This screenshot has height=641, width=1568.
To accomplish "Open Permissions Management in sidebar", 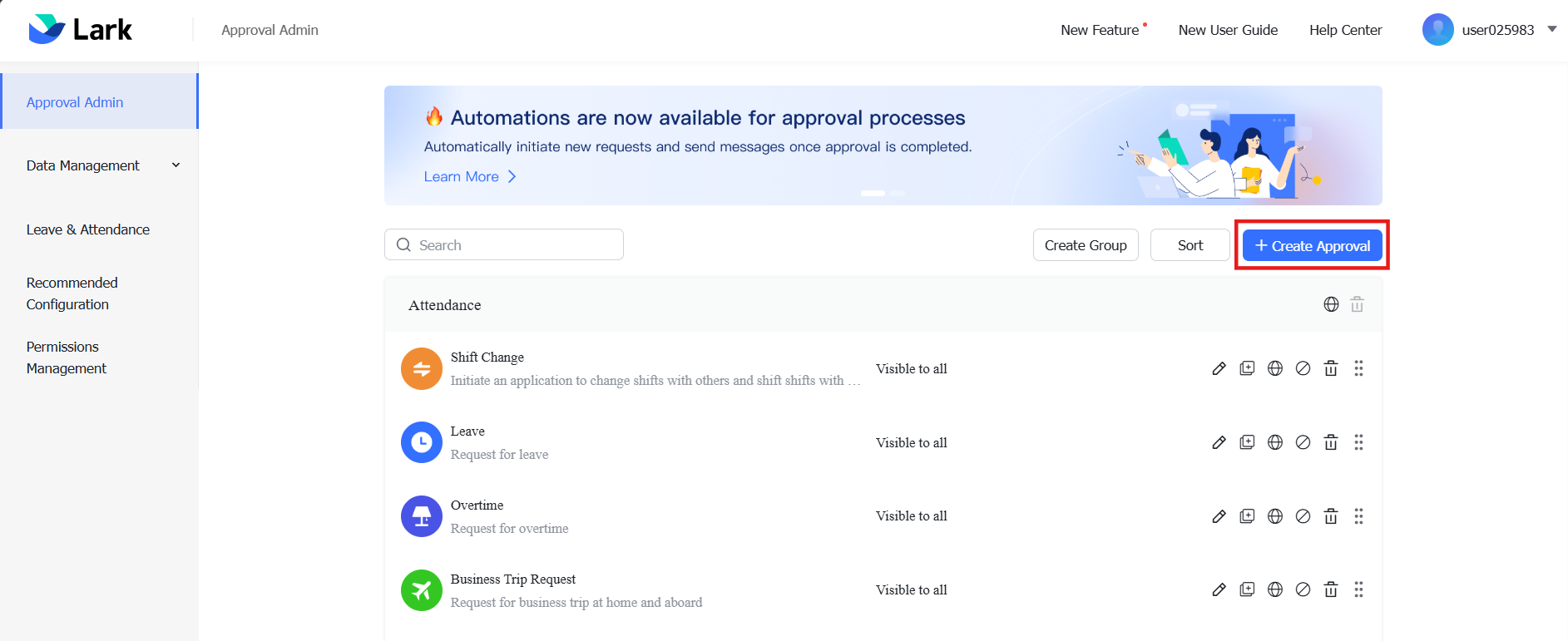I will click(x=67, y=357).
